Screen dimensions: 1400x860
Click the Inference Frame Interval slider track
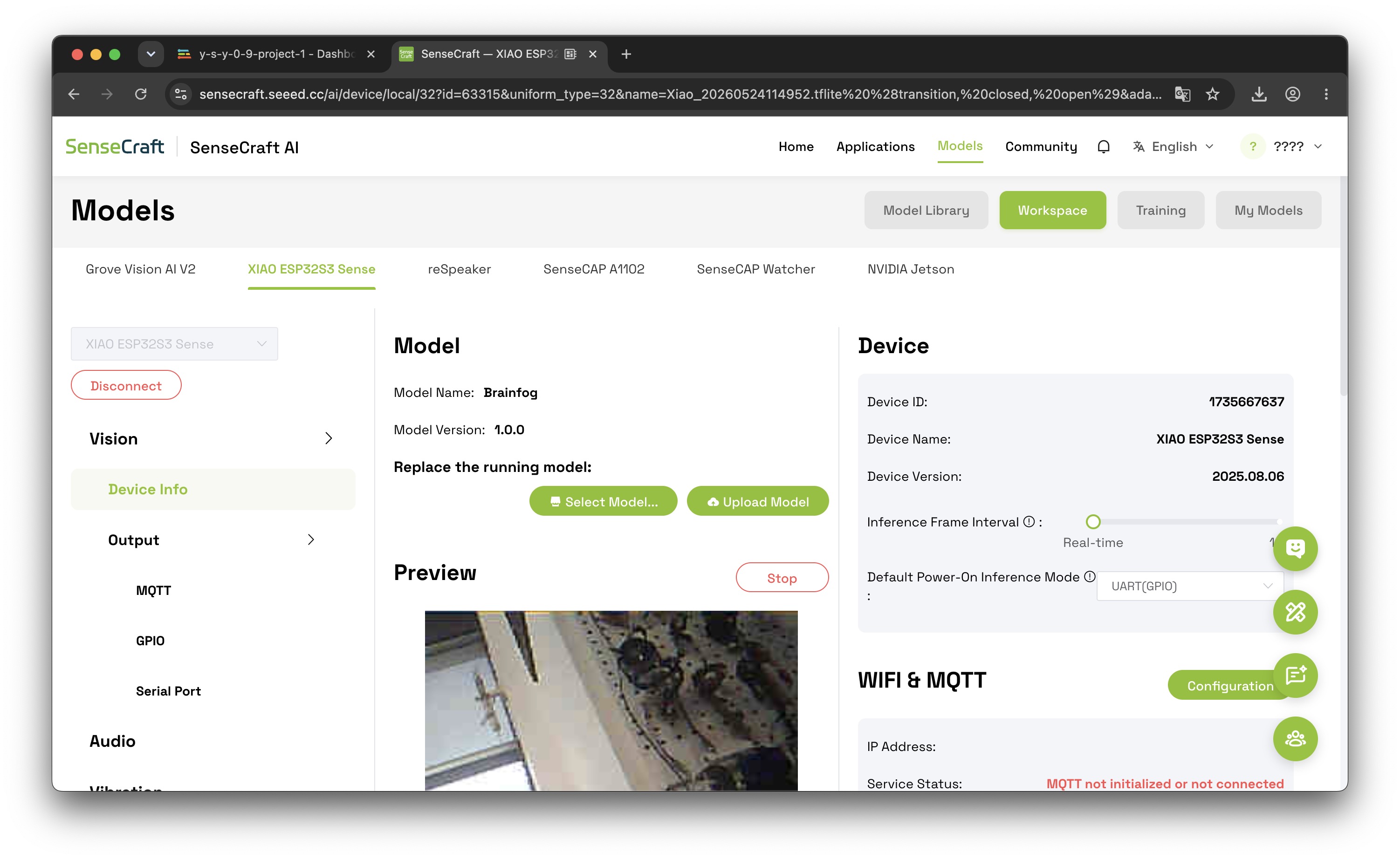(1186, 522)
